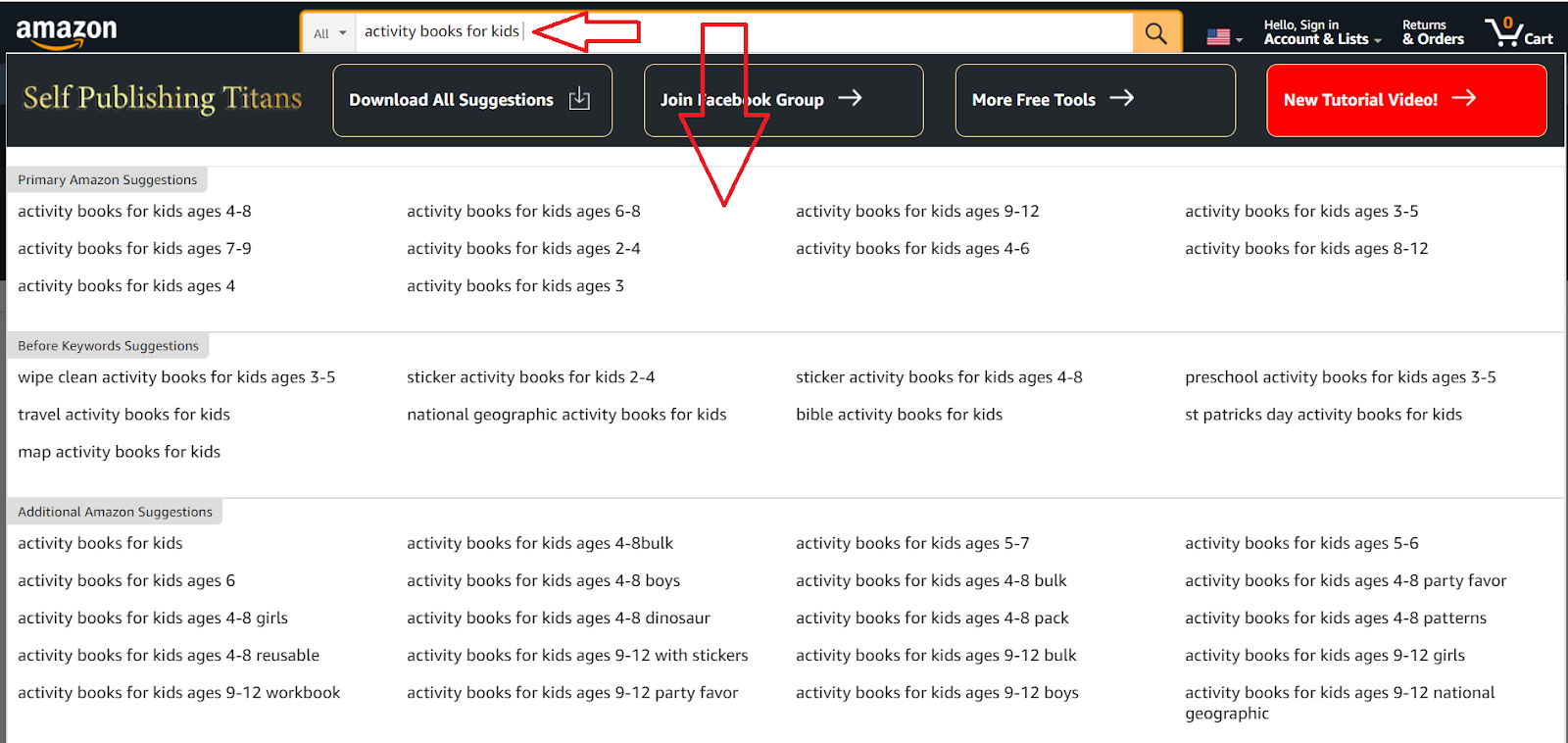This screenshot has height=743, width=1568.
Task: Click 'bible activity books for kids'
Action: [899, 415]
